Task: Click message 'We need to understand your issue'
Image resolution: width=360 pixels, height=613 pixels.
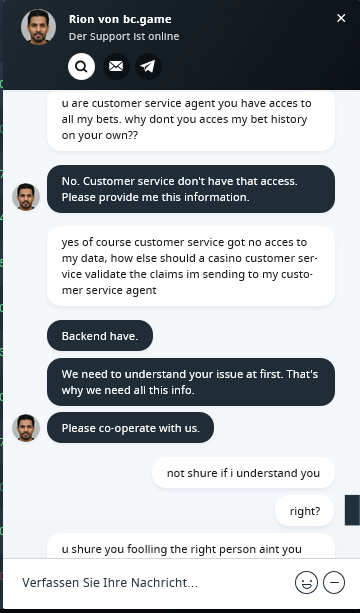Action: click(191, 382)
